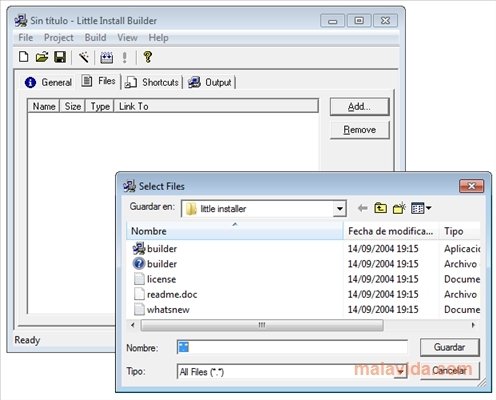Switch to the Shortcuts tab
Viewport: 496px width, 400px height.
tap(152, 82)
